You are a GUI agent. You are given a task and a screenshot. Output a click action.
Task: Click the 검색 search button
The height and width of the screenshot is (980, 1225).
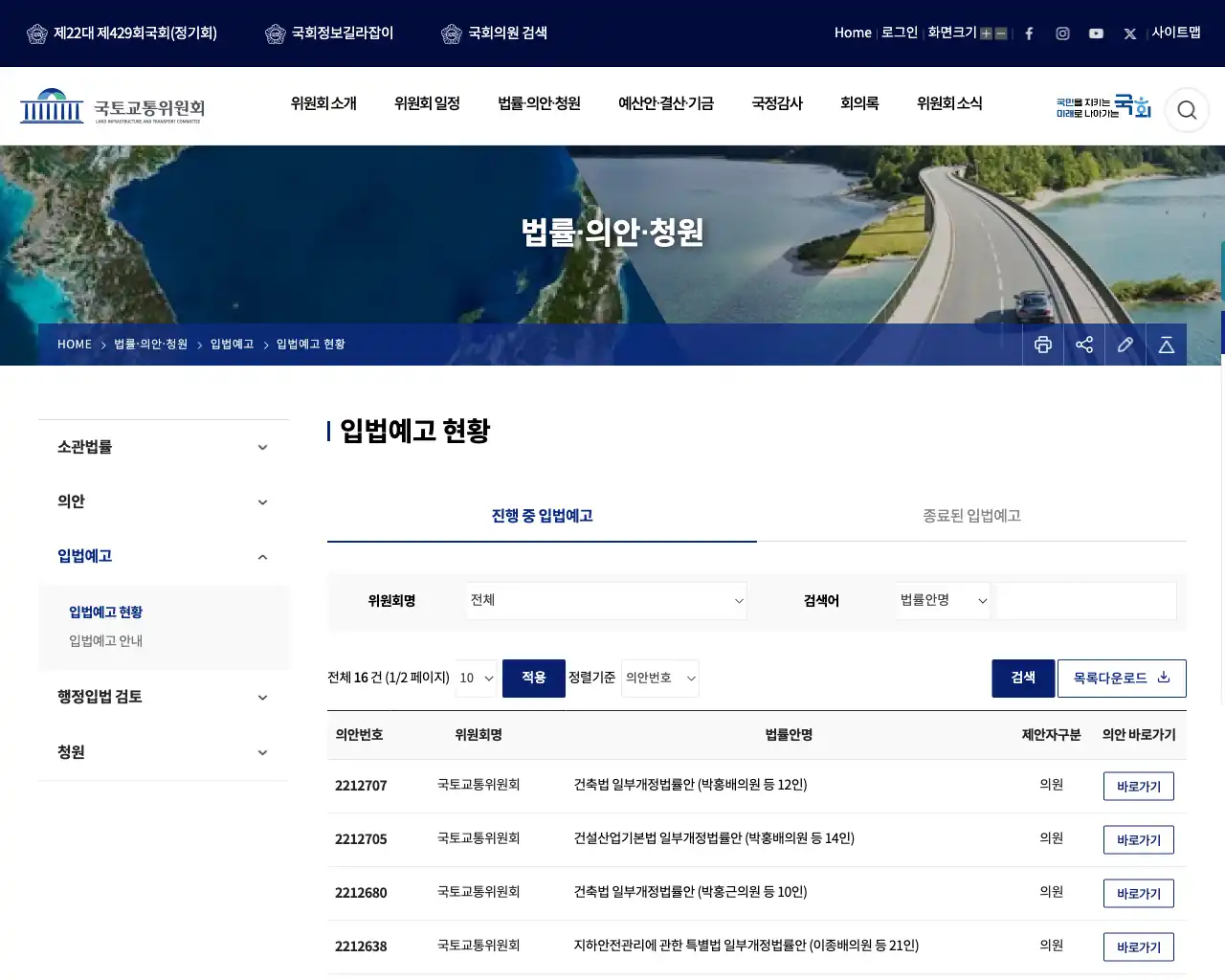coord(1023,679)
